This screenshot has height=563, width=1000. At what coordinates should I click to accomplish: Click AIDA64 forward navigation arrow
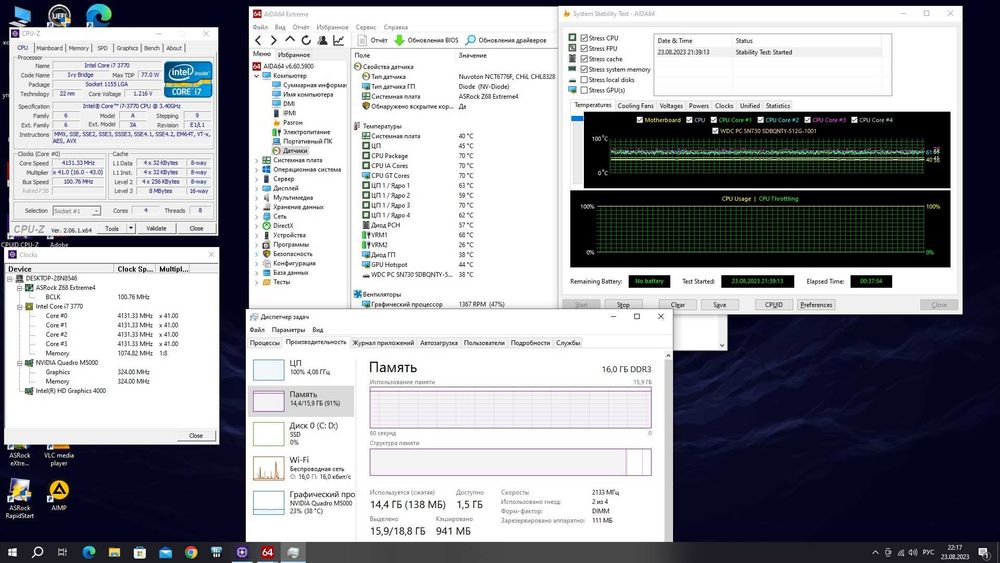point(274,40)
